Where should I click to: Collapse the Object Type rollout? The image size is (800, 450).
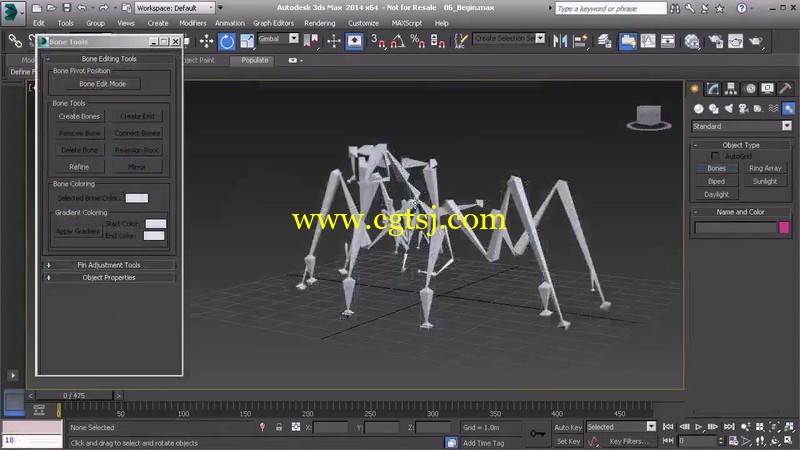pos(741,145)
